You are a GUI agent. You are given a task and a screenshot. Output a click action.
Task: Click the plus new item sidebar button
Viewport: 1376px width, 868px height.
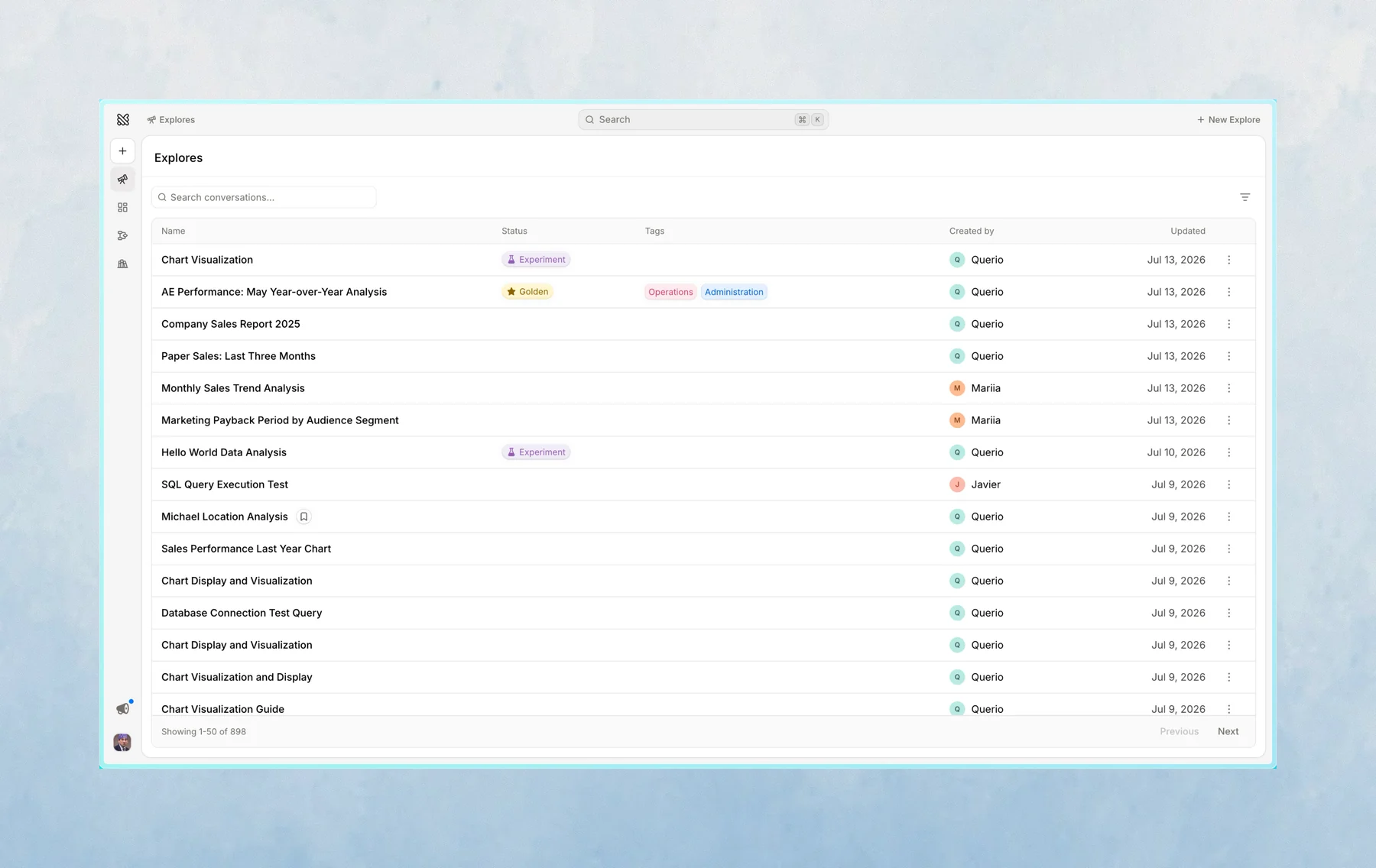[122, 151]
